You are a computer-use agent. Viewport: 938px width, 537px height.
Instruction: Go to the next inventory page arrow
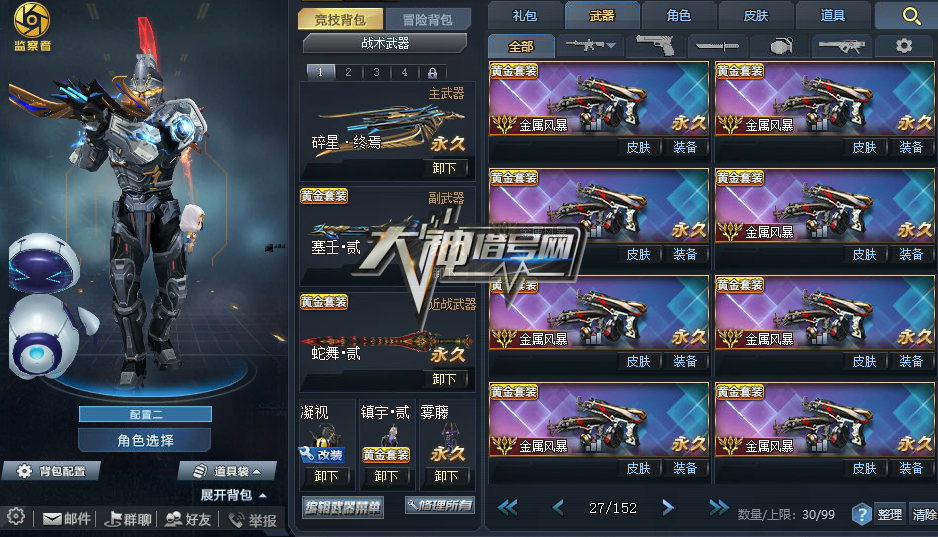[x=668, y=508]
